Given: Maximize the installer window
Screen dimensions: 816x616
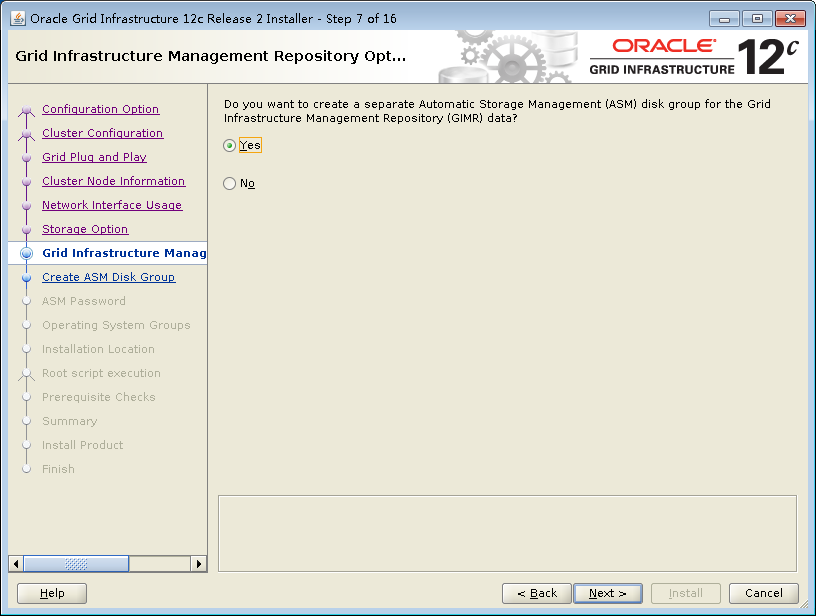Looking at the screenshot, I should [757, 19].
